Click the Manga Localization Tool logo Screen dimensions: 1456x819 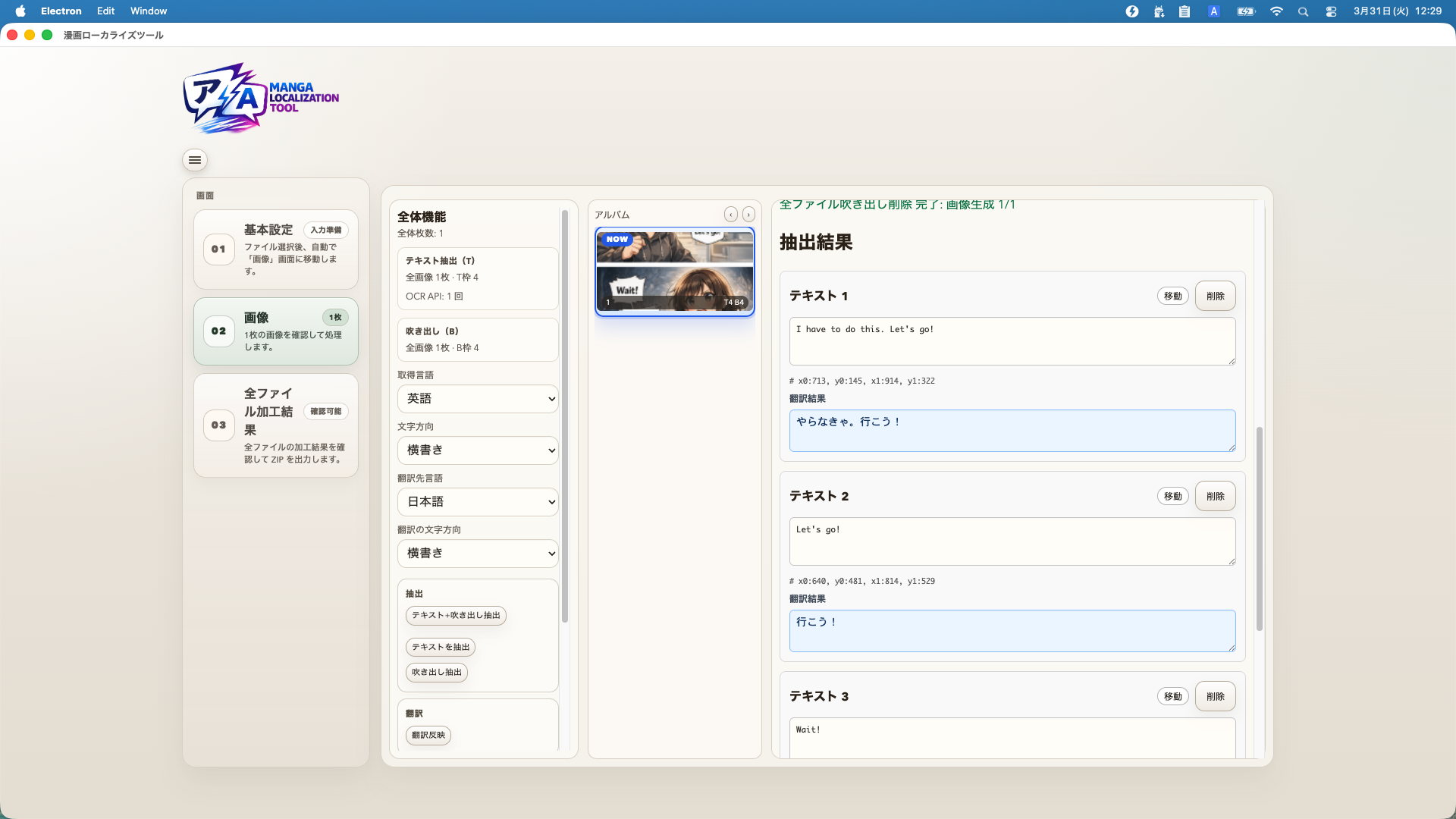pyautogui.click(x=260, y=97)
